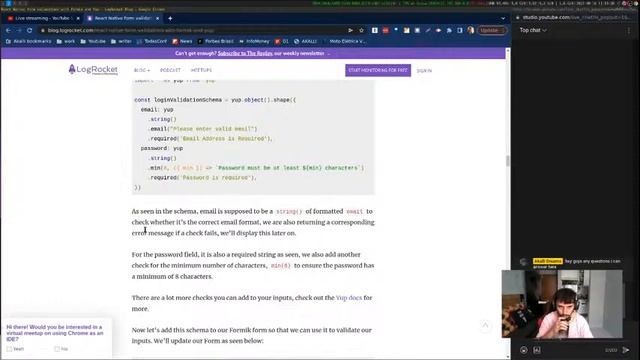Expand the Top chat dropdown
Screen dimensions: 640x360
click(x=533, y=30)
